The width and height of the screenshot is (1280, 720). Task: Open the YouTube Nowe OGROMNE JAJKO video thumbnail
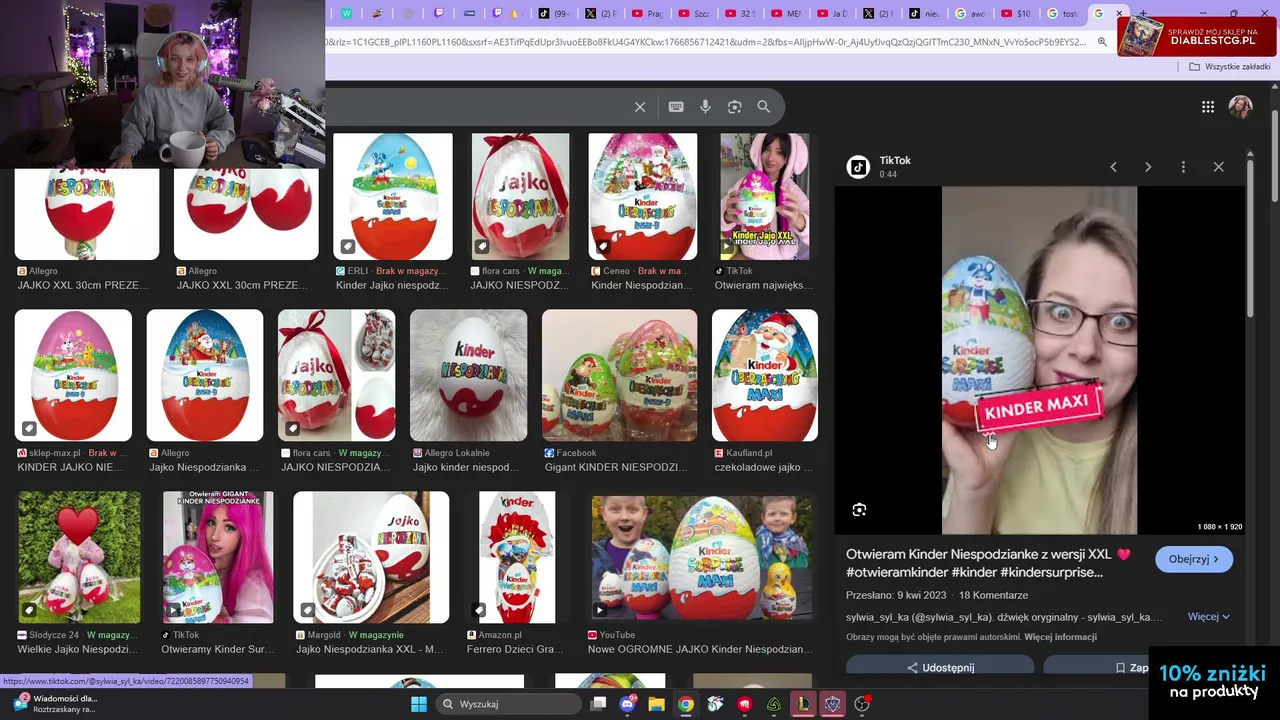tap(701, 557)
